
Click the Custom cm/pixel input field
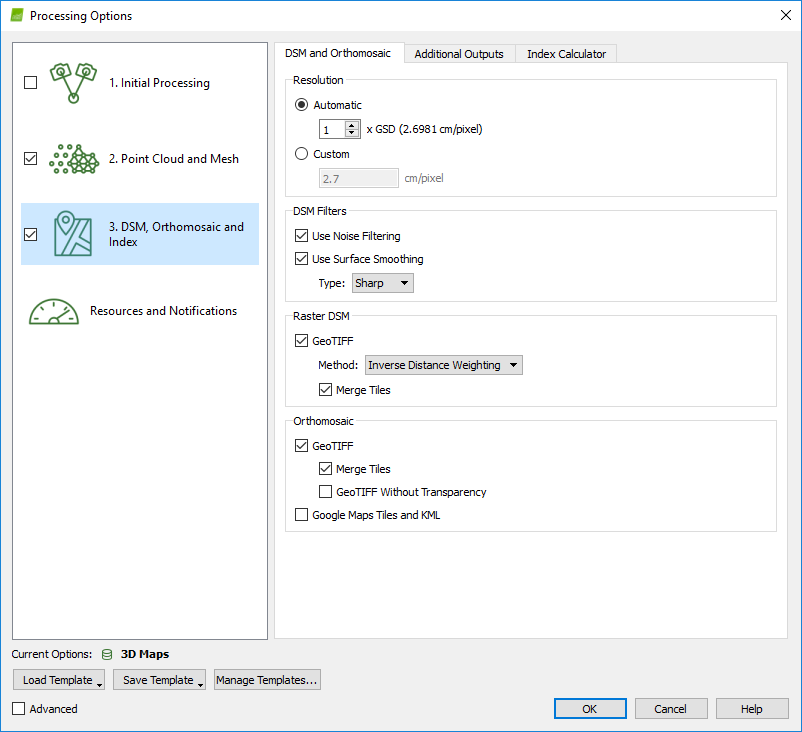tap(358, 179)
